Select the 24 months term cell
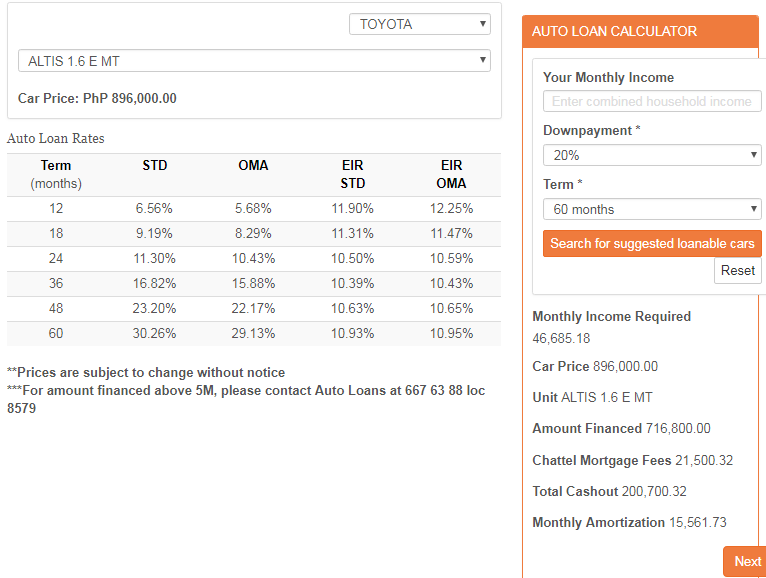 pos(56,258)
